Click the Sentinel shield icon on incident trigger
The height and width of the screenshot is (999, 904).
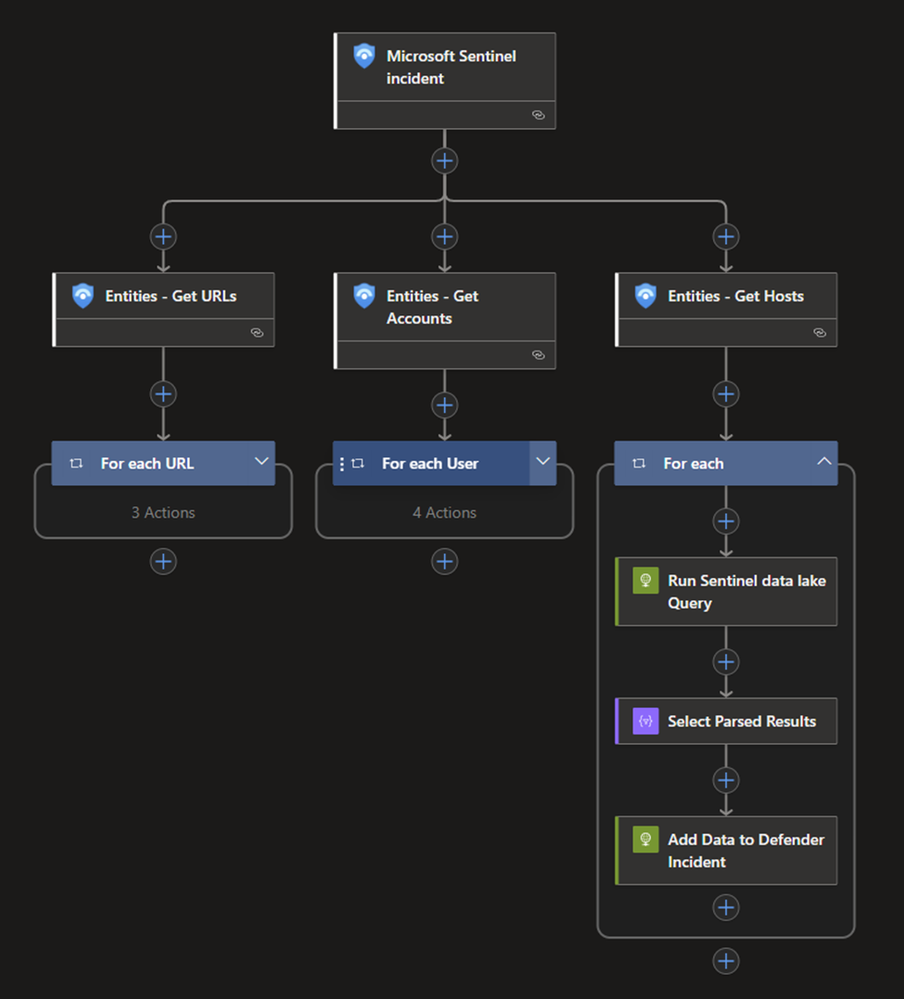click(x=364, y=56)
